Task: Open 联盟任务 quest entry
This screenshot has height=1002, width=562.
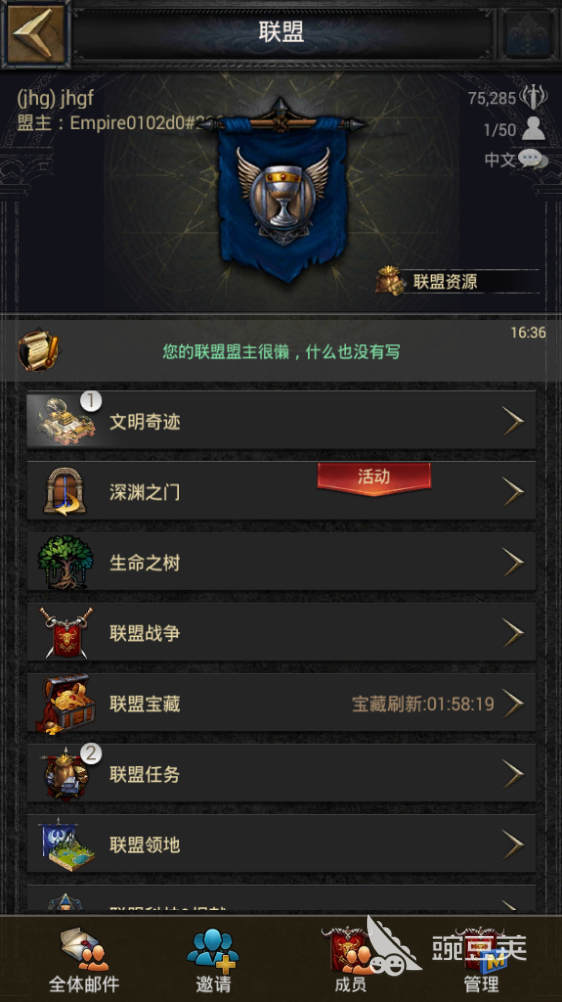Action: (x=281, y=774)
